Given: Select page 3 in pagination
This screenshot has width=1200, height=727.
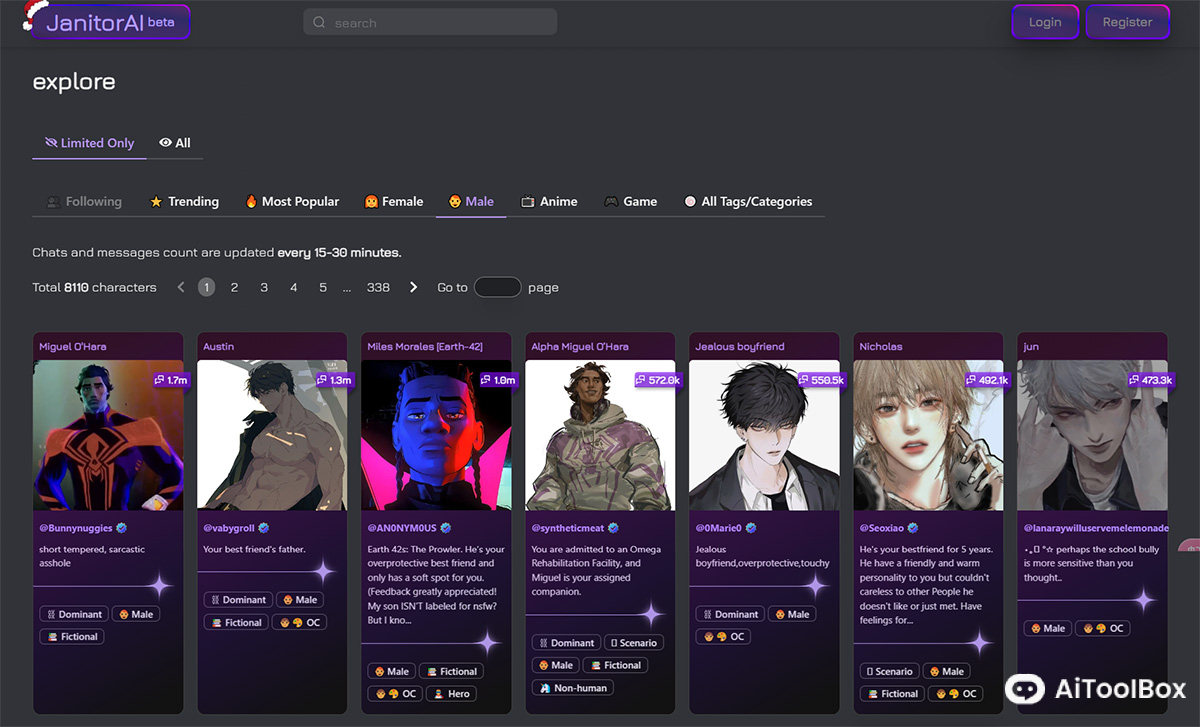Looking at the screenshot, I should point(264,287).
